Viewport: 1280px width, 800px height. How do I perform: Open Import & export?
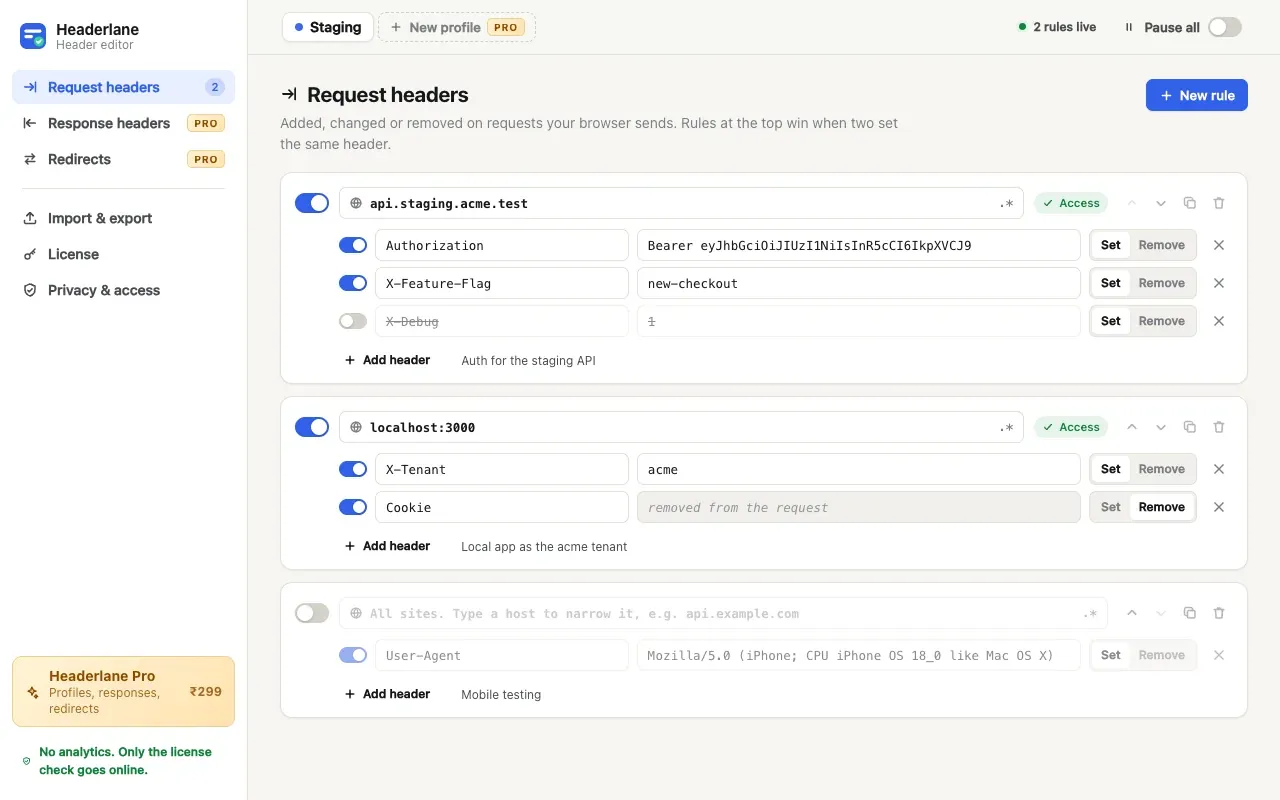123,218
